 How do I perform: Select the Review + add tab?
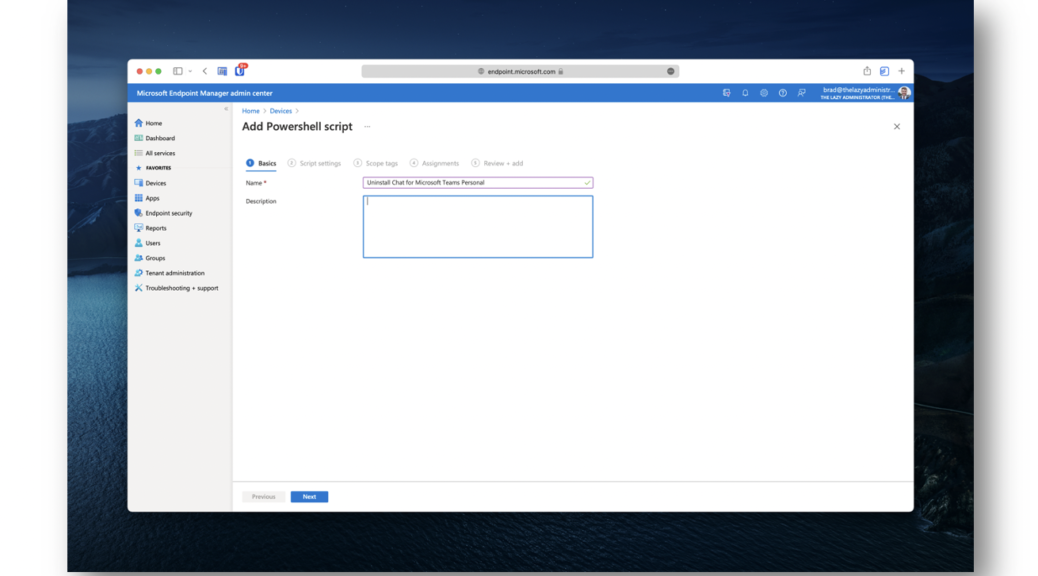(x=497, y=164)
